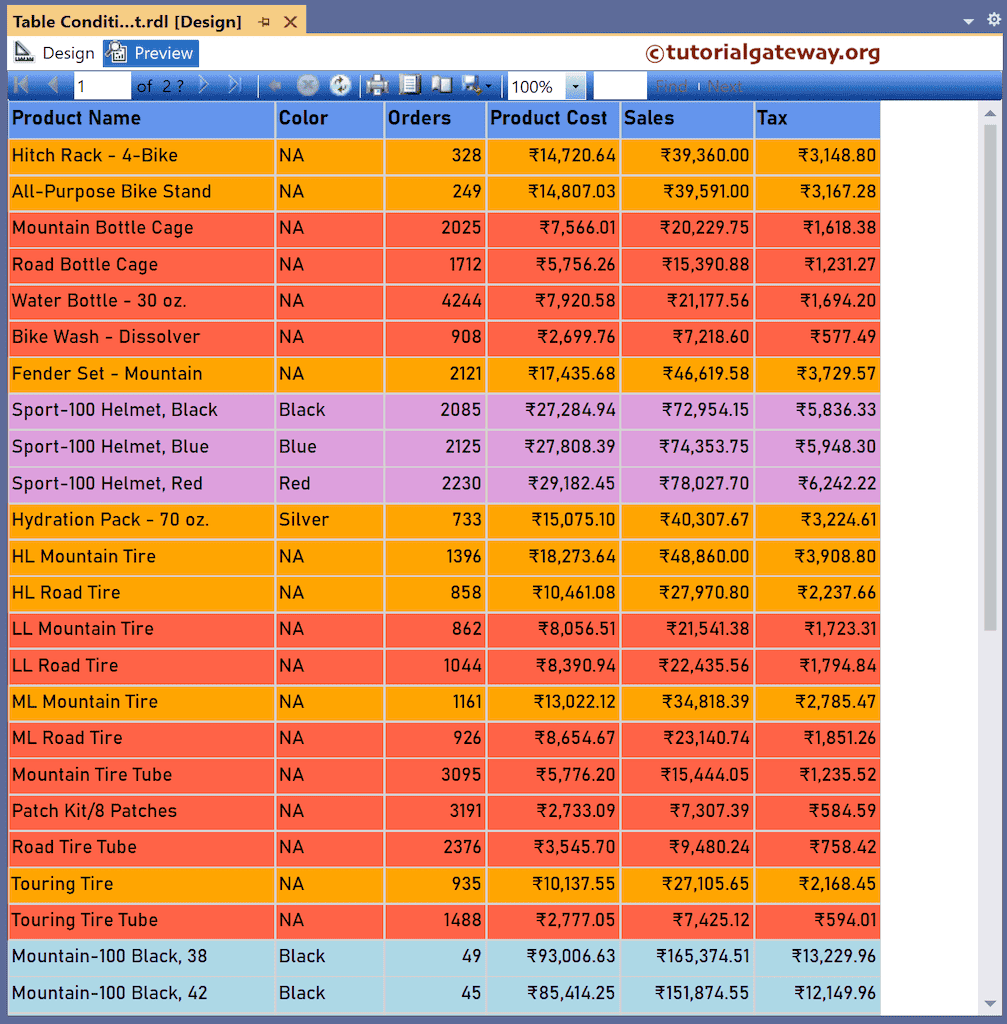1007x1024 pixels.
Task: Select the Sales value for Touring Tire
Action: (687, 884)
